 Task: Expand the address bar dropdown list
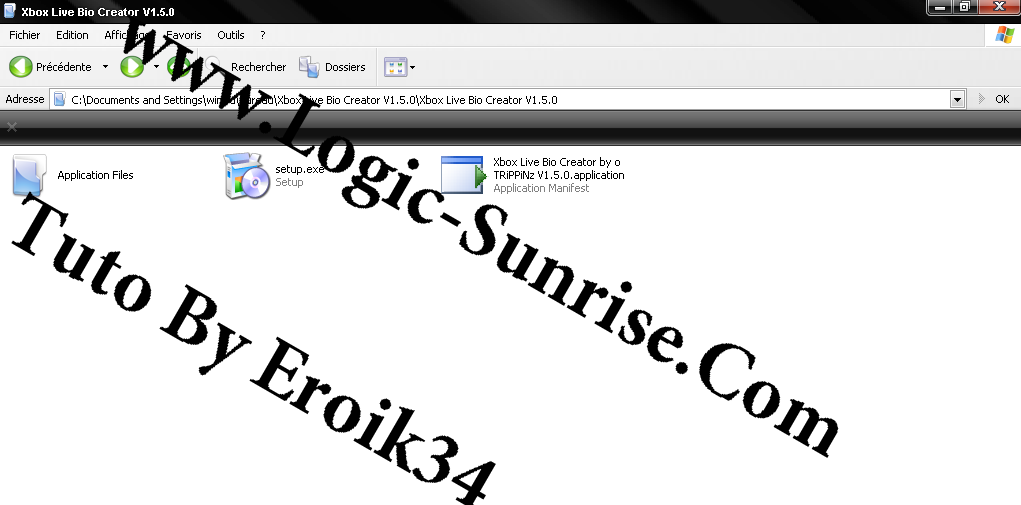(x=957, y=100)
